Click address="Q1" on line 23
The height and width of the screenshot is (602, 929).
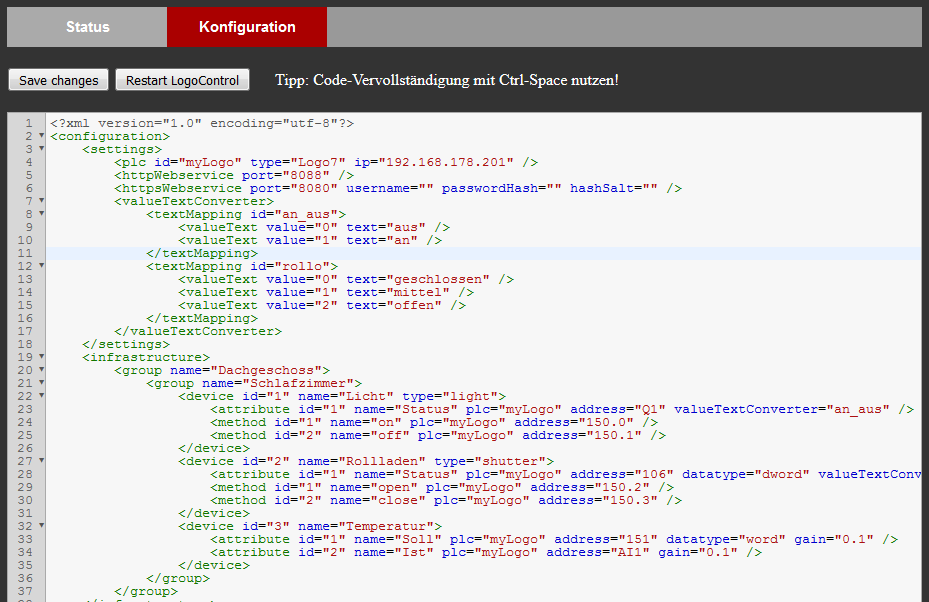click(618, 409)
